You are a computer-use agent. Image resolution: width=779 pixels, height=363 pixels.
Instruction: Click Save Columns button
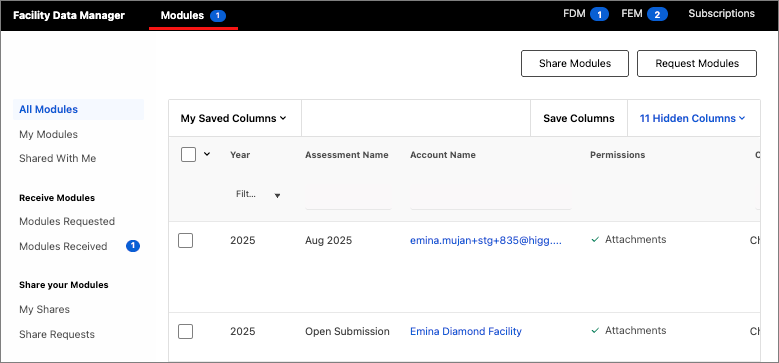(x=579, y=118)
